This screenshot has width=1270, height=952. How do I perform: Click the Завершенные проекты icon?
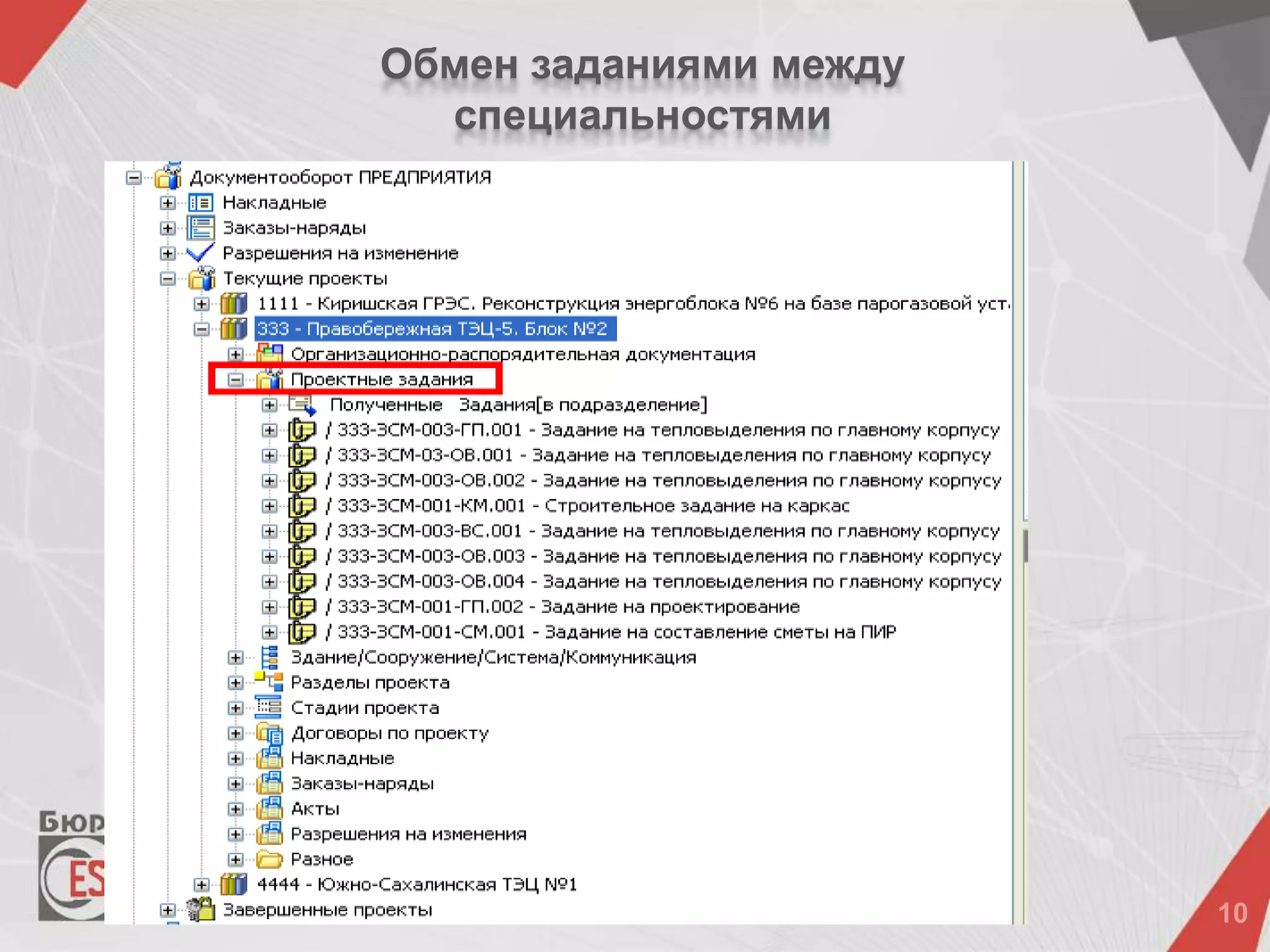pyautogui.click(x=200, y=909)
